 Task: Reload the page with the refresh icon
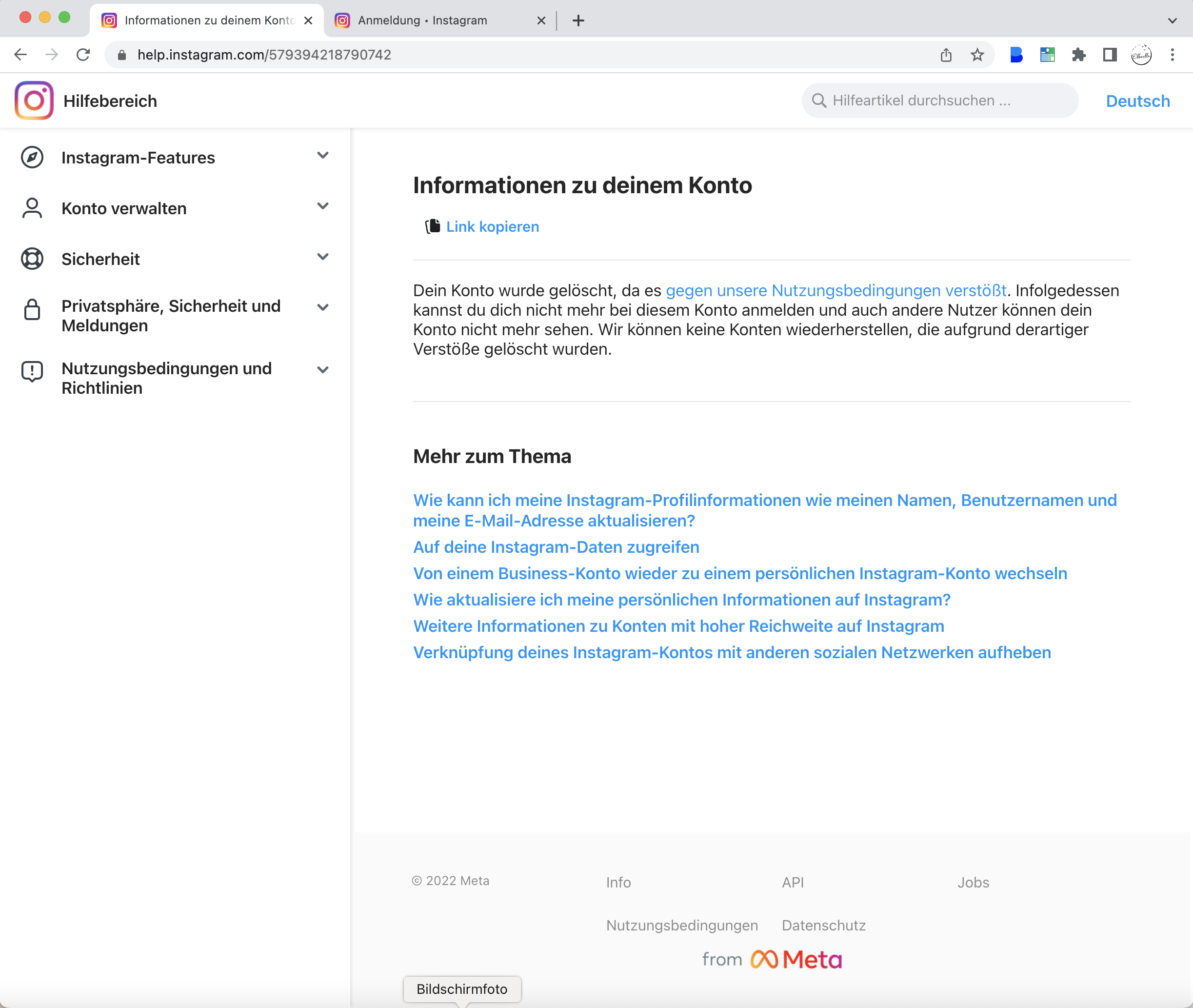(x=83, y=54)
